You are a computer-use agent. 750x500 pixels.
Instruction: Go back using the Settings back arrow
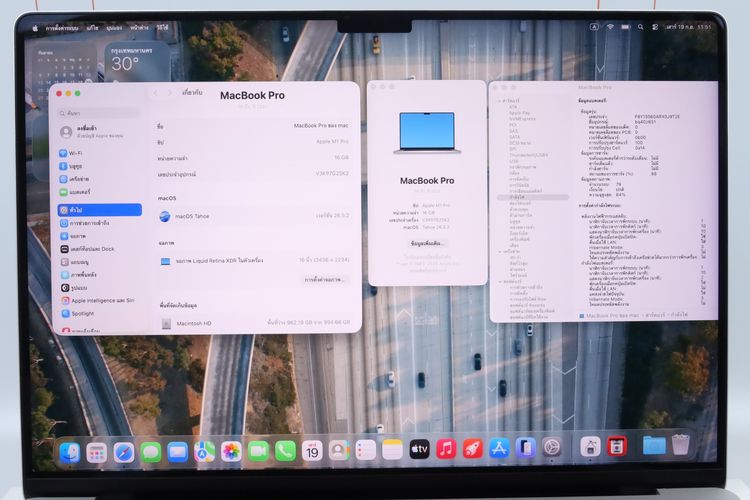click(155, 93)
